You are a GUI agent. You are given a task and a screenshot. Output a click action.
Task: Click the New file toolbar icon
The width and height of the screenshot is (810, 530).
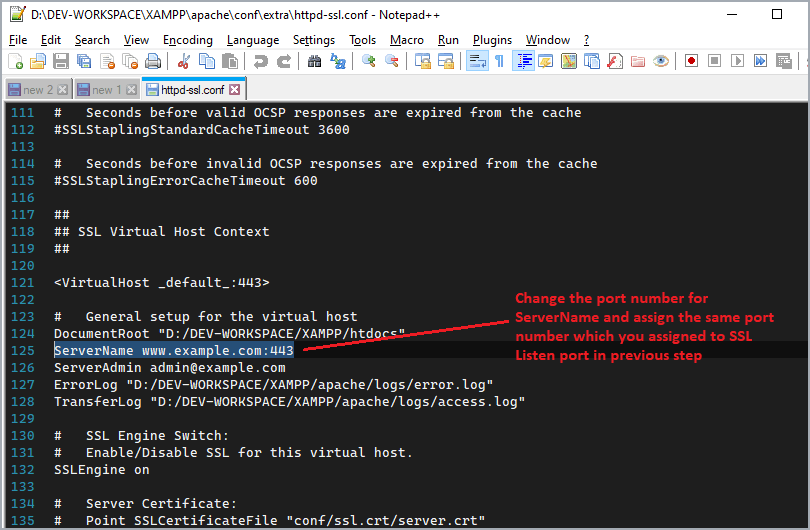(16, 61)
